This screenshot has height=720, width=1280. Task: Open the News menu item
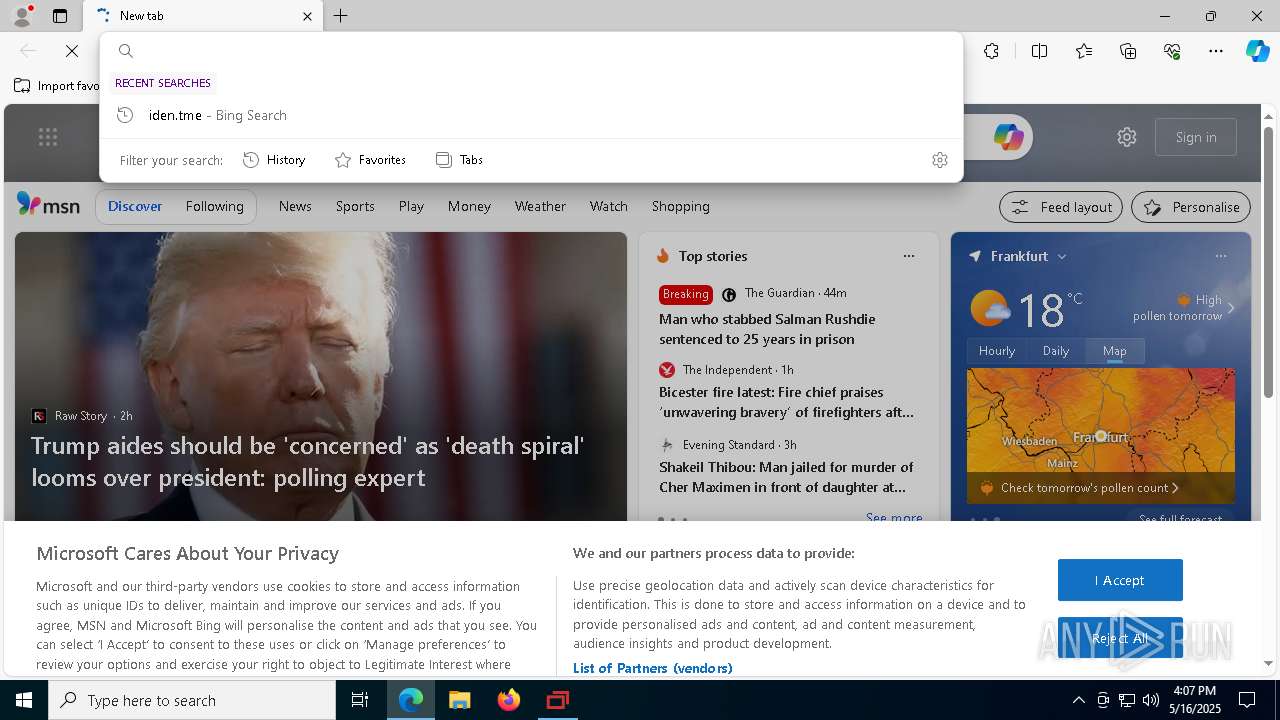click(295, 206)
